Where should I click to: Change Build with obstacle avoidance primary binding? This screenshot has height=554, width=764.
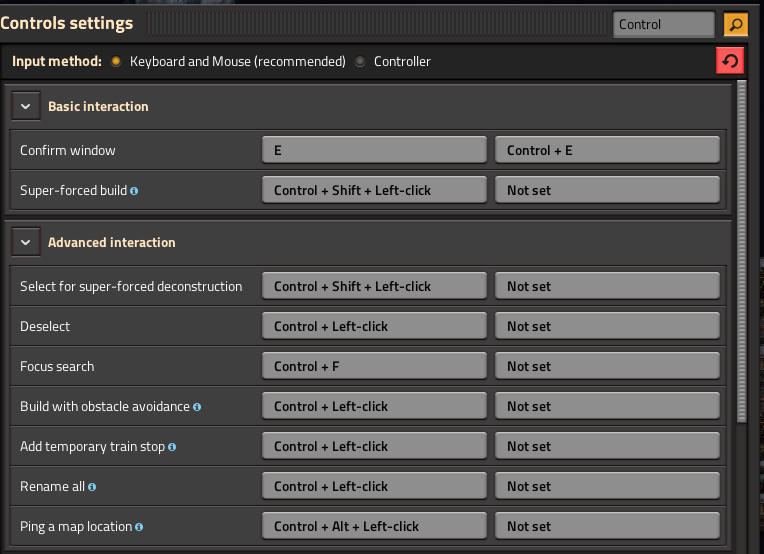pyautogui.click(x=374, y=406)
